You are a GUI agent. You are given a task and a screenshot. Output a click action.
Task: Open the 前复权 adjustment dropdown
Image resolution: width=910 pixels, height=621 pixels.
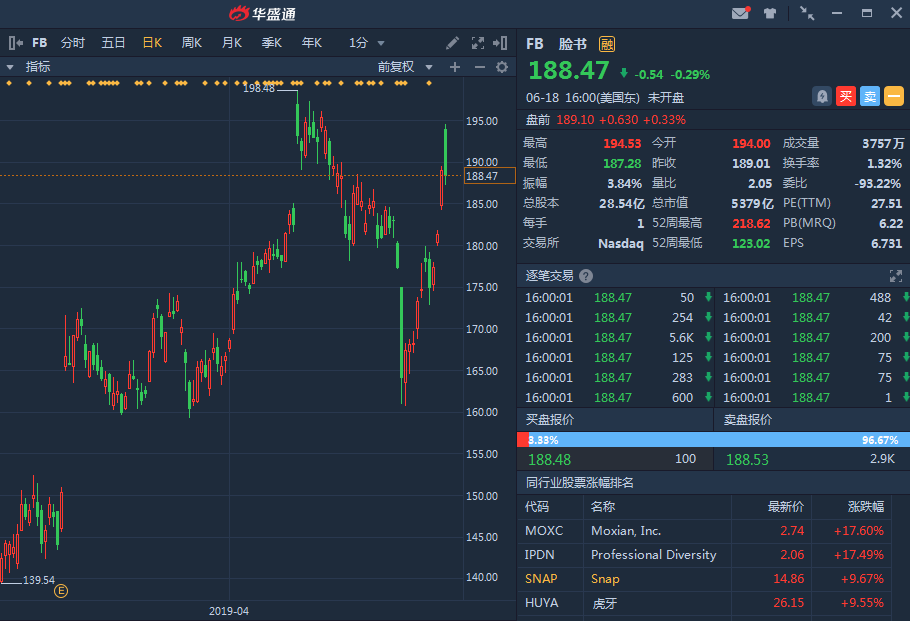coord(405,67)
